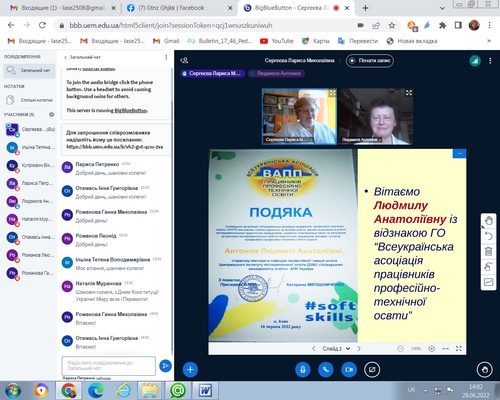Click the raise hand button at bottom right
Screen dimensions: 500x400
pyautogui.click(x=484, y=369)
